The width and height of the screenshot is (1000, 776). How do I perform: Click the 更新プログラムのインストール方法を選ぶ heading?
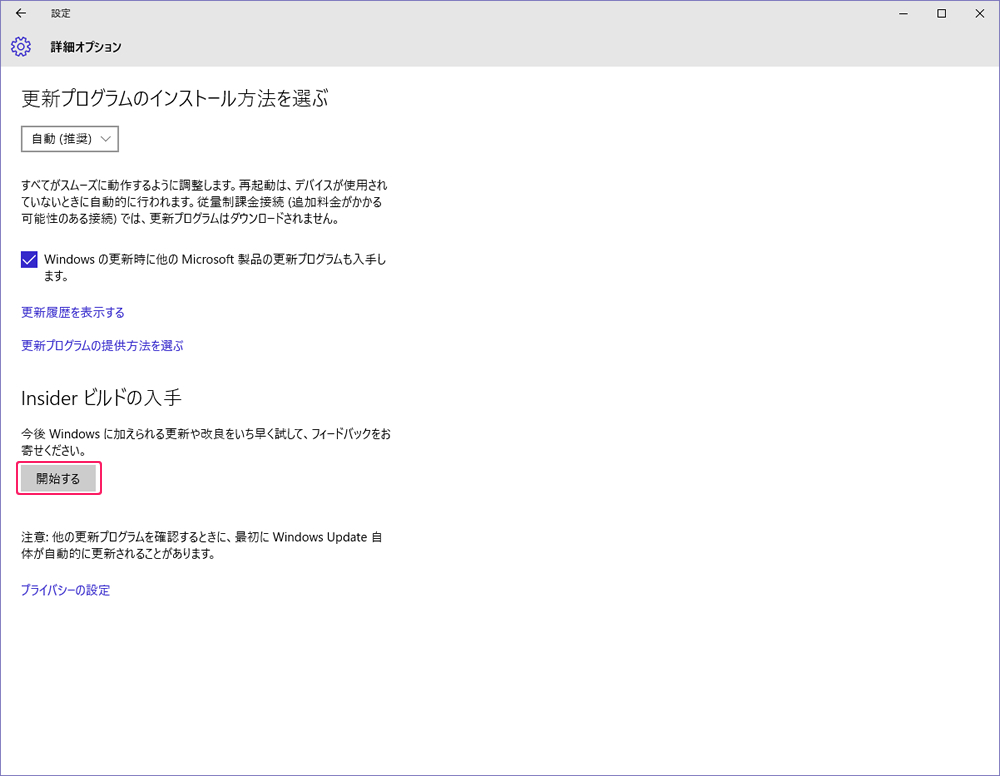pos(175,99)
